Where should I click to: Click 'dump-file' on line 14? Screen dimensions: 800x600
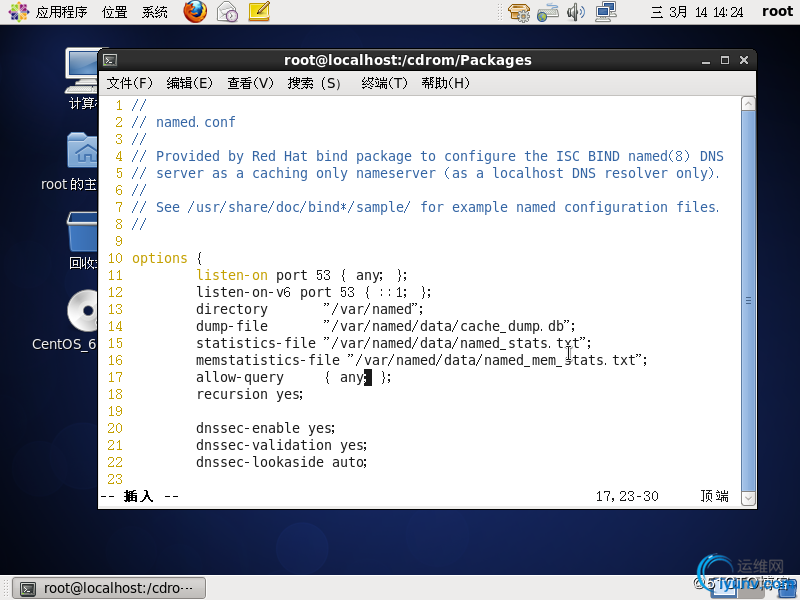point(232,326)
